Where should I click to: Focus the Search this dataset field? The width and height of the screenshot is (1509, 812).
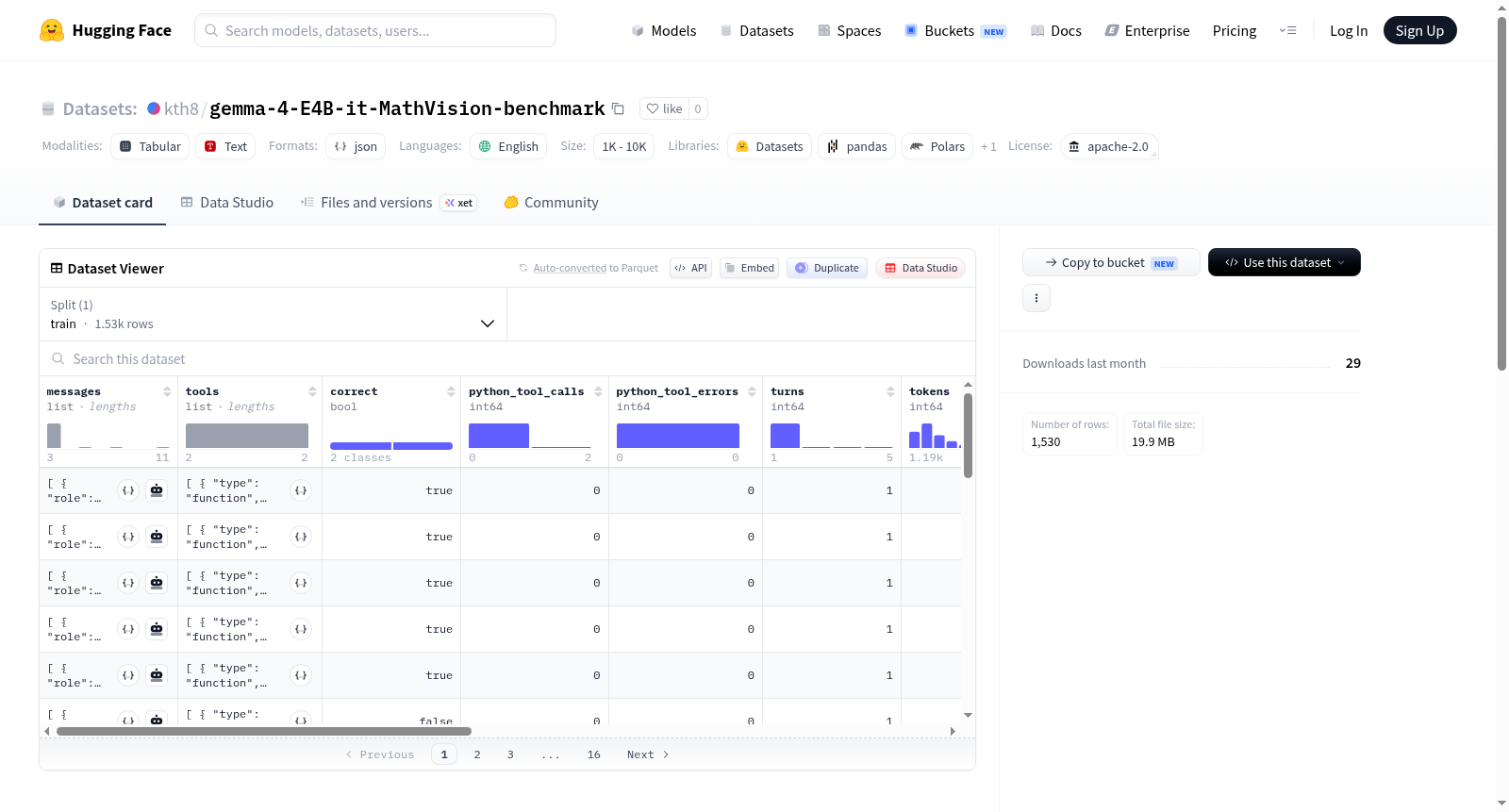[507, 359]
